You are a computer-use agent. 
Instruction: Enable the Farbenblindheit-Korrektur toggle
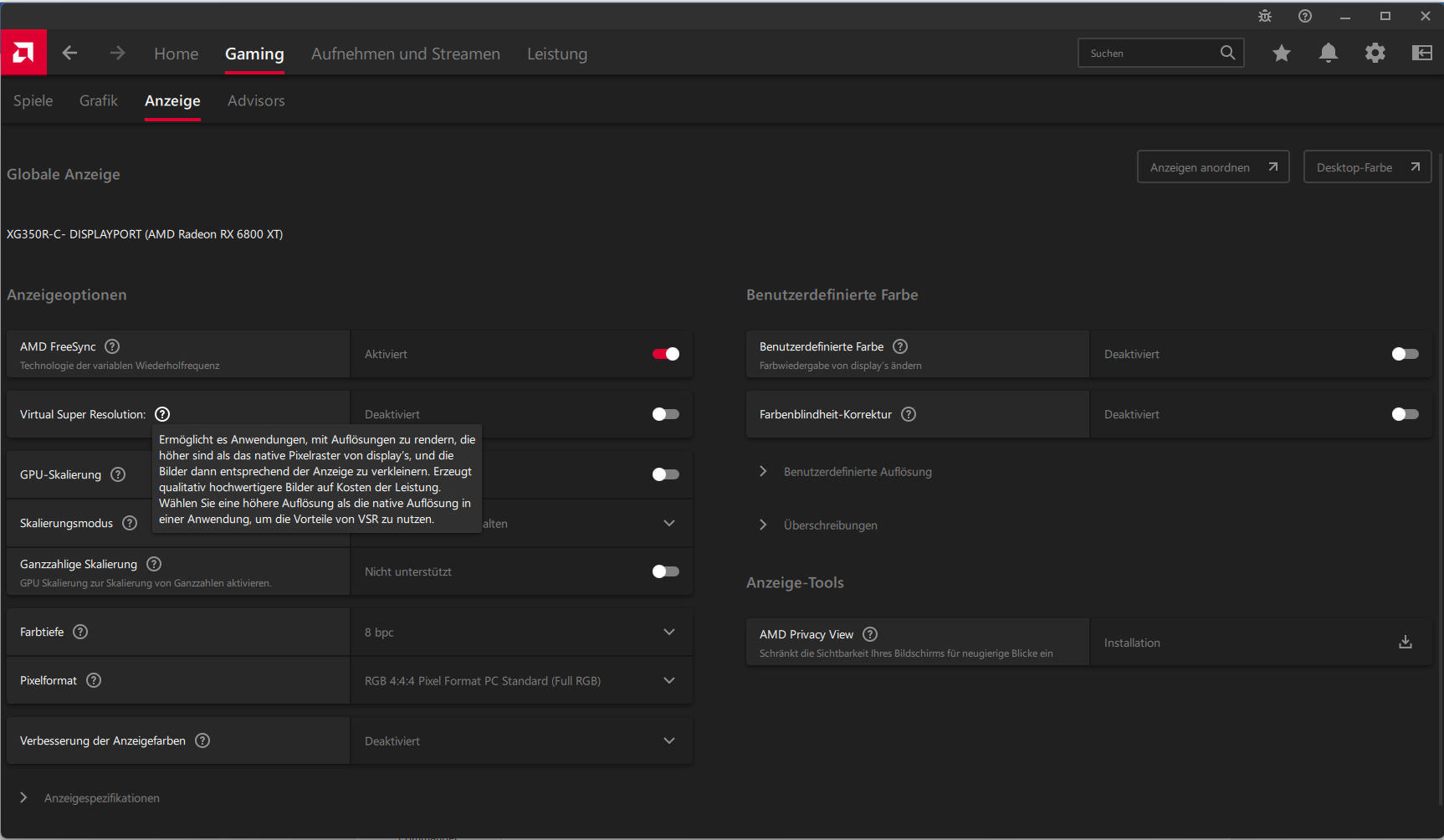click(x=1405, y=414)
